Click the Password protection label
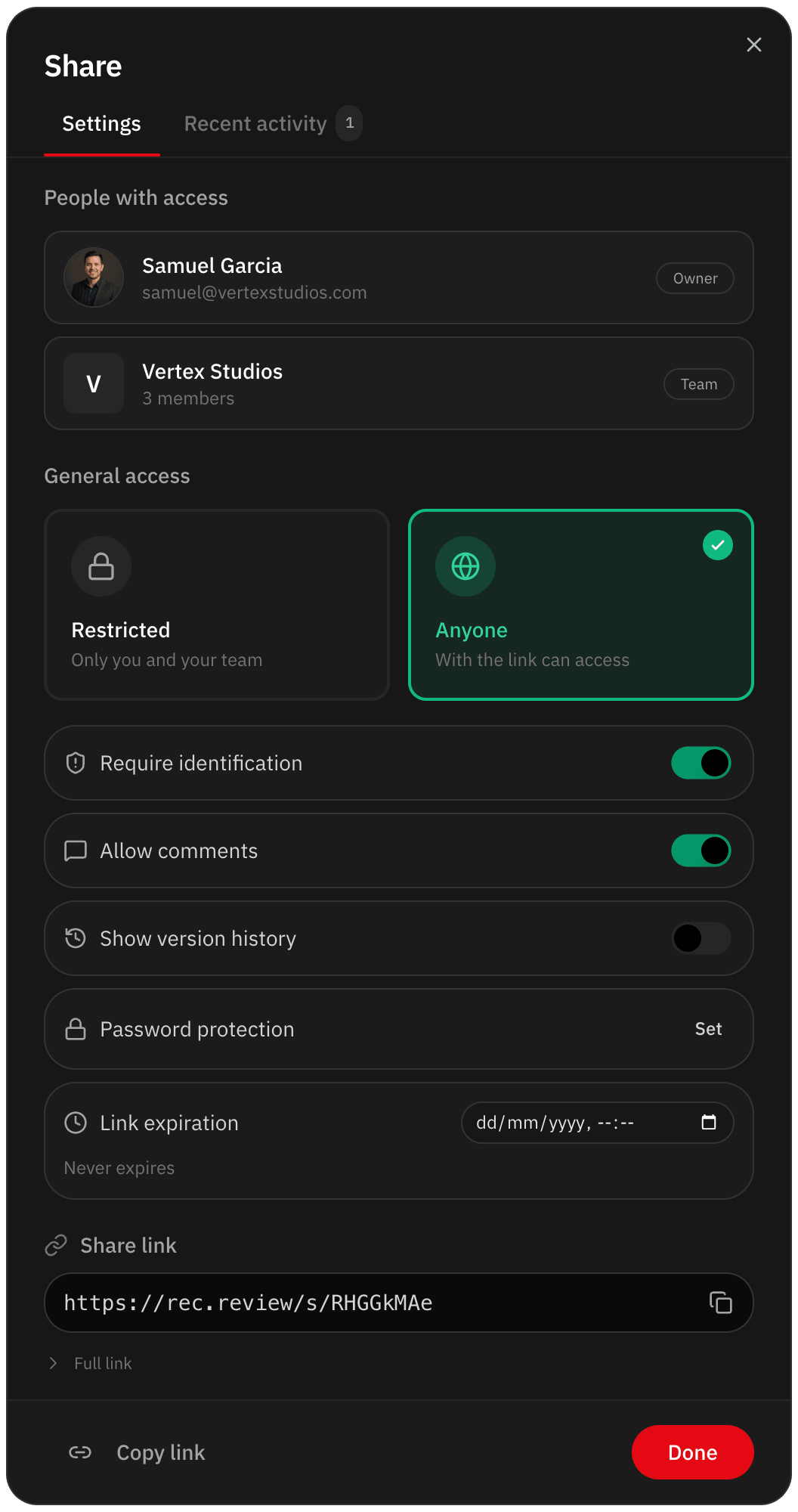798x1512 pixels. 197,1030
